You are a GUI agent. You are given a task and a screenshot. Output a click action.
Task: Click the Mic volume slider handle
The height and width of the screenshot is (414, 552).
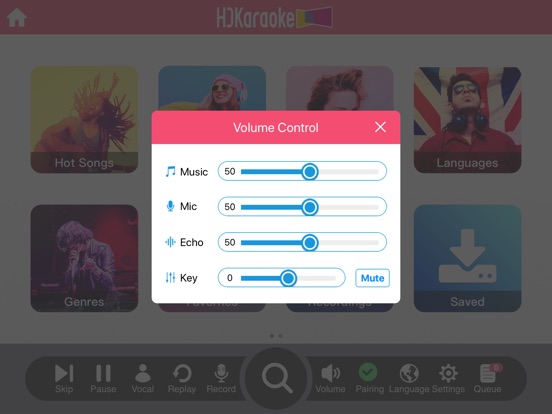[310, 207]
